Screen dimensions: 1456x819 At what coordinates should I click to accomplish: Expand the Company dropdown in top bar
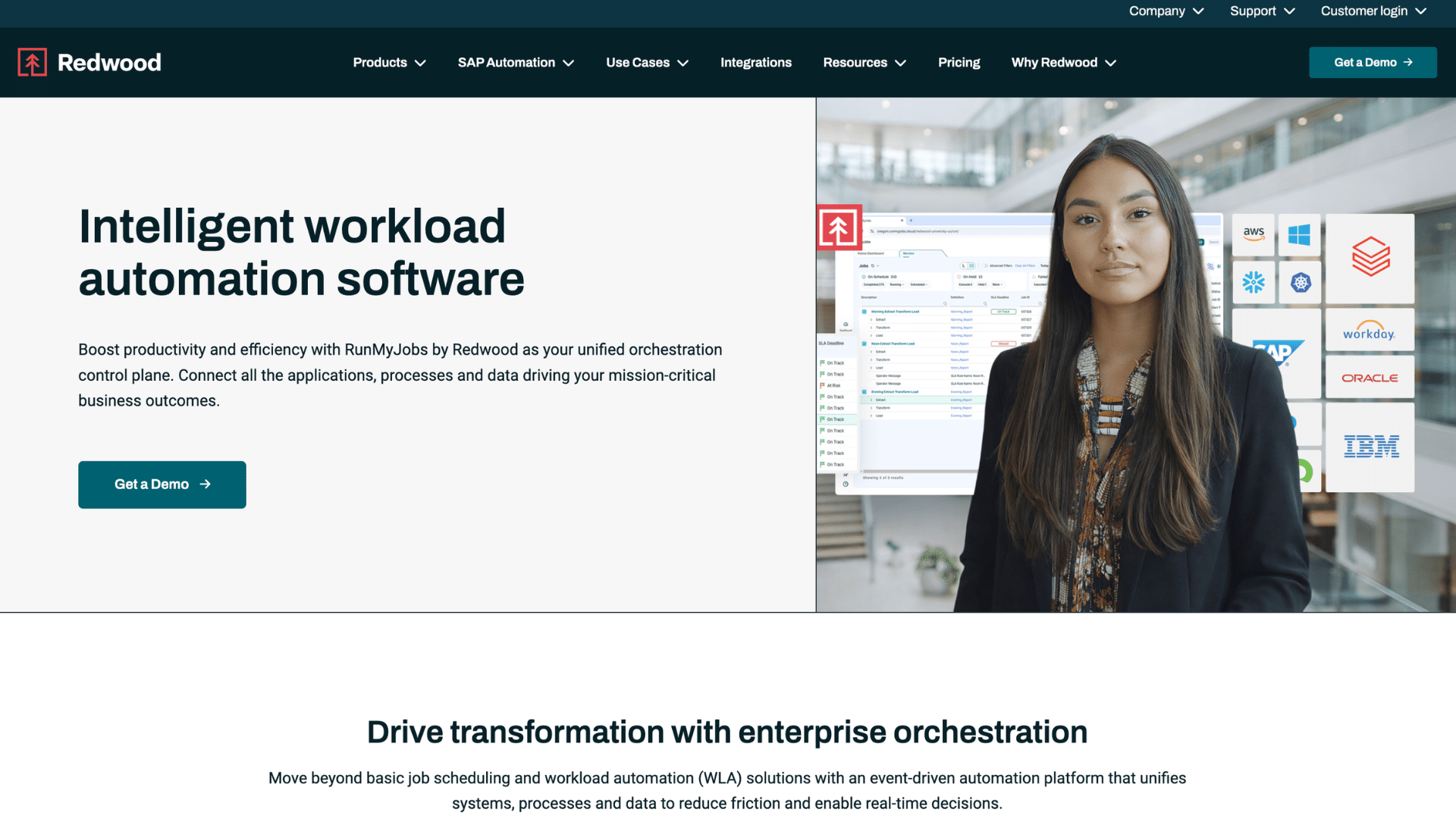[x=1166, y=11]
